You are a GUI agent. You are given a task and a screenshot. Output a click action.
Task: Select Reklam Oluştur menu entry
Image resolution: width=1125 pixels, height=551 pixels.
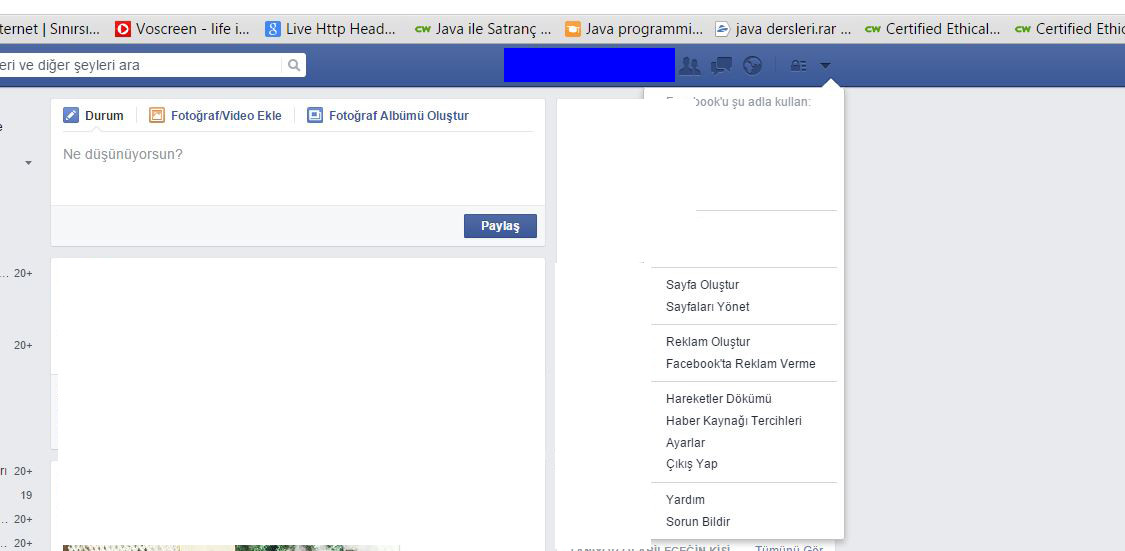pyautogui.click(x=708, y=342)
